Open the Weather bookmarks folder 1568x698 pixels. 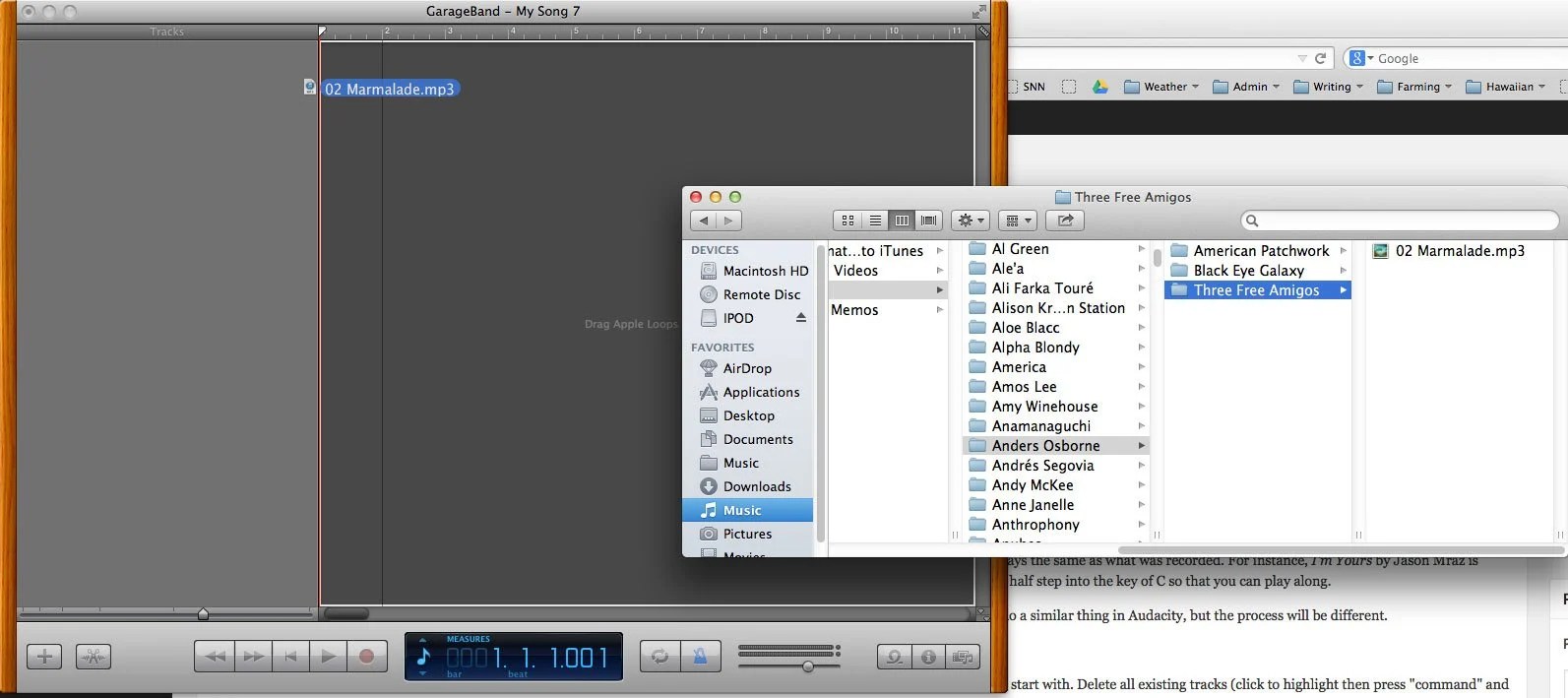click(x=1161, y=87)
